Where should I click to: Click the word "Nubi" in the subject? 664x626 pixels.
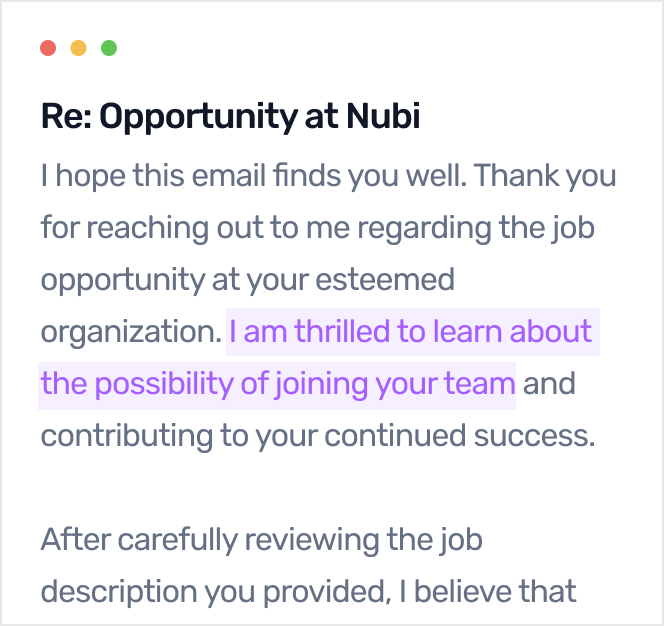pos(383,117)
